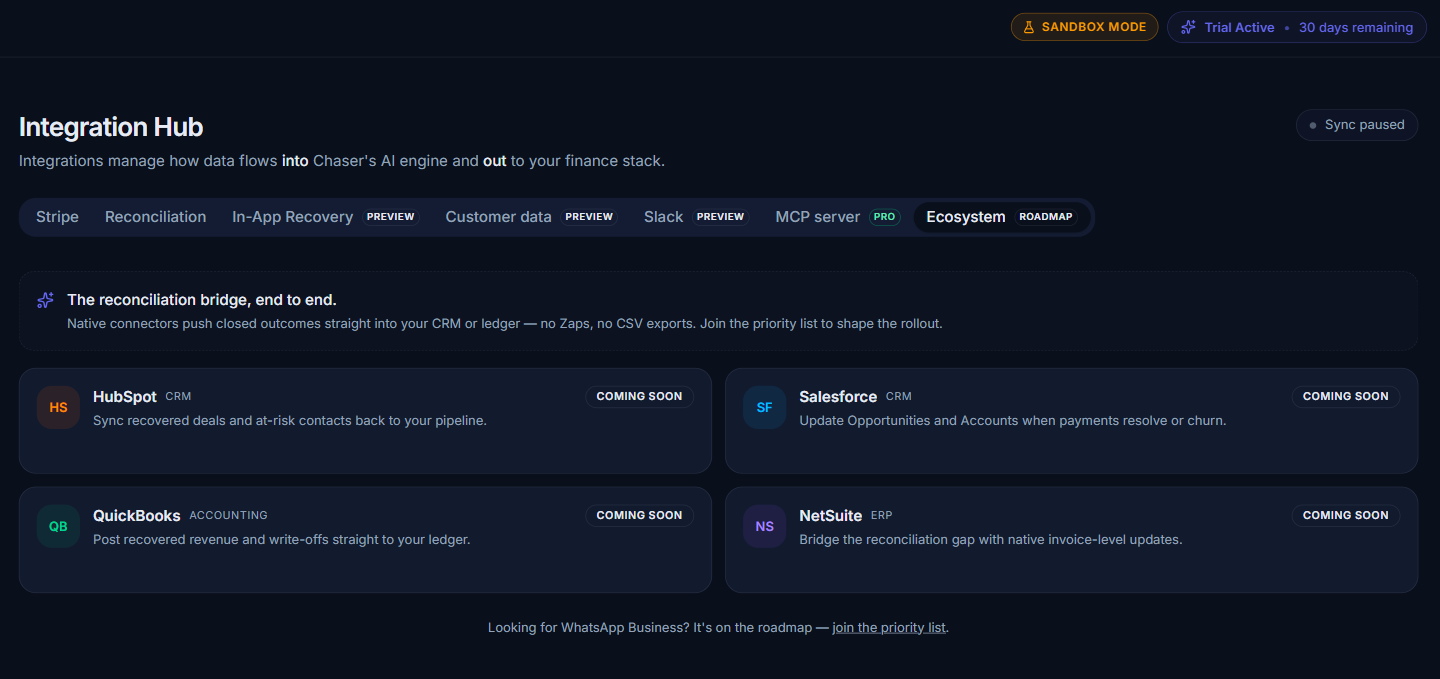Open the Stripe tab
Image resolution: width=1440 pixels, height=679 pixels.
coord(57,217)
